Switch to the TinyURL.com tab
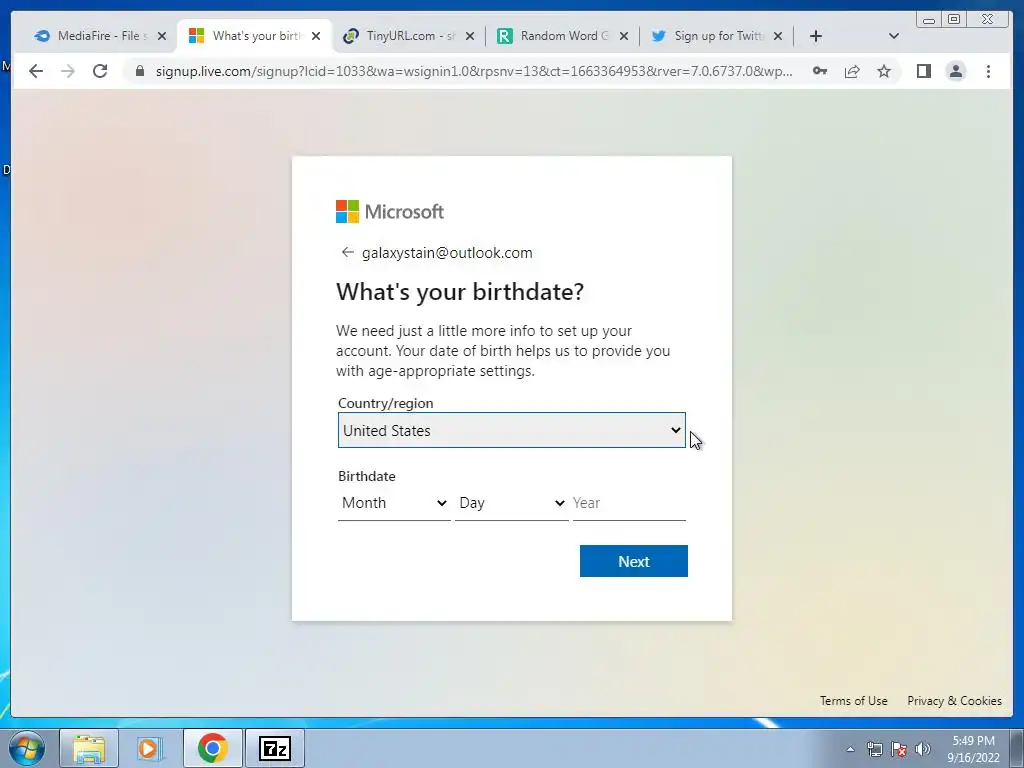The height and width of the screenshot is (768, 1024). click(408, 36)
